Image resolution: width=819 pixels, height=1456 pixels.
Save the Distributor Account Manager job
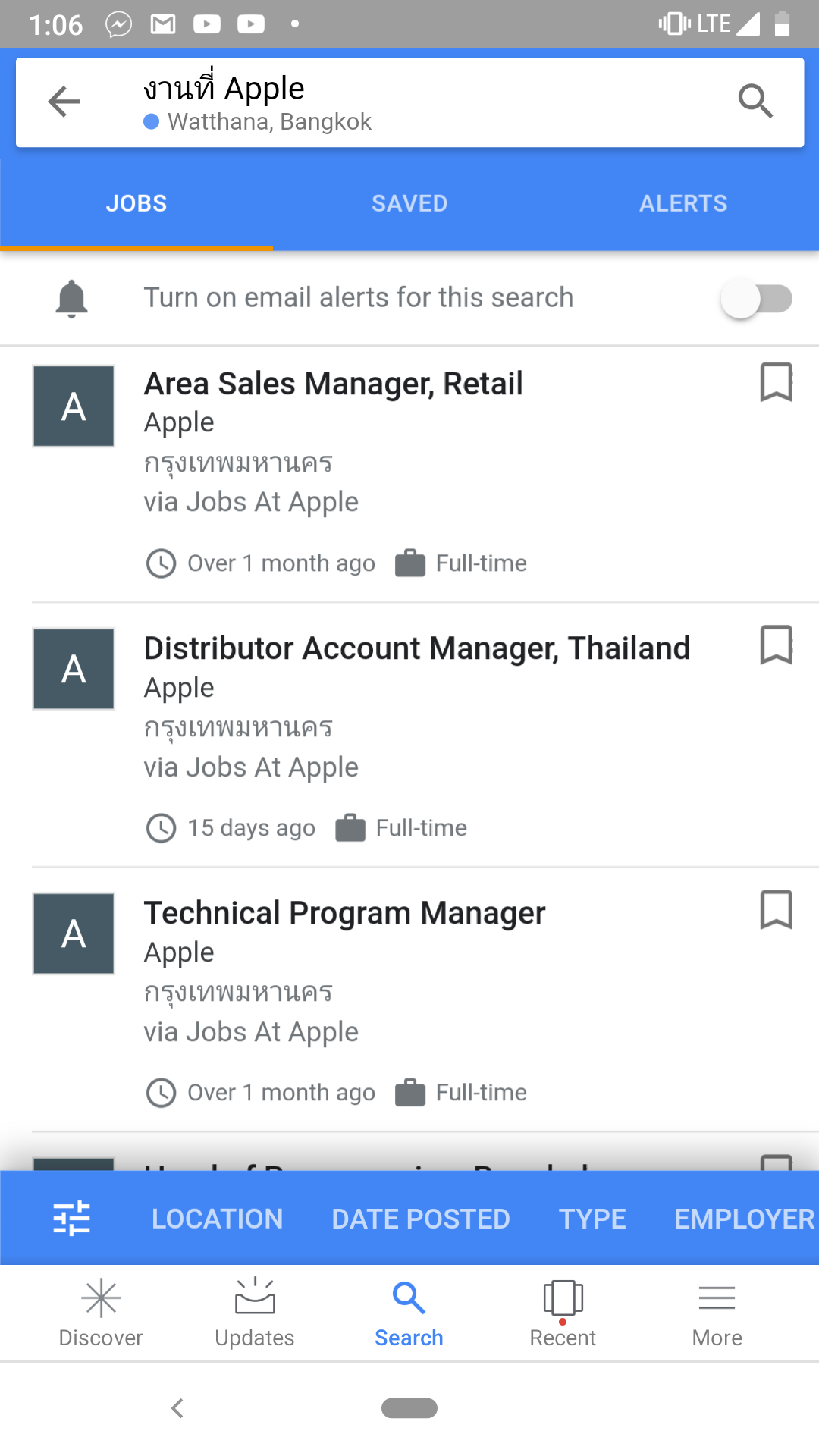coord(776,645)
